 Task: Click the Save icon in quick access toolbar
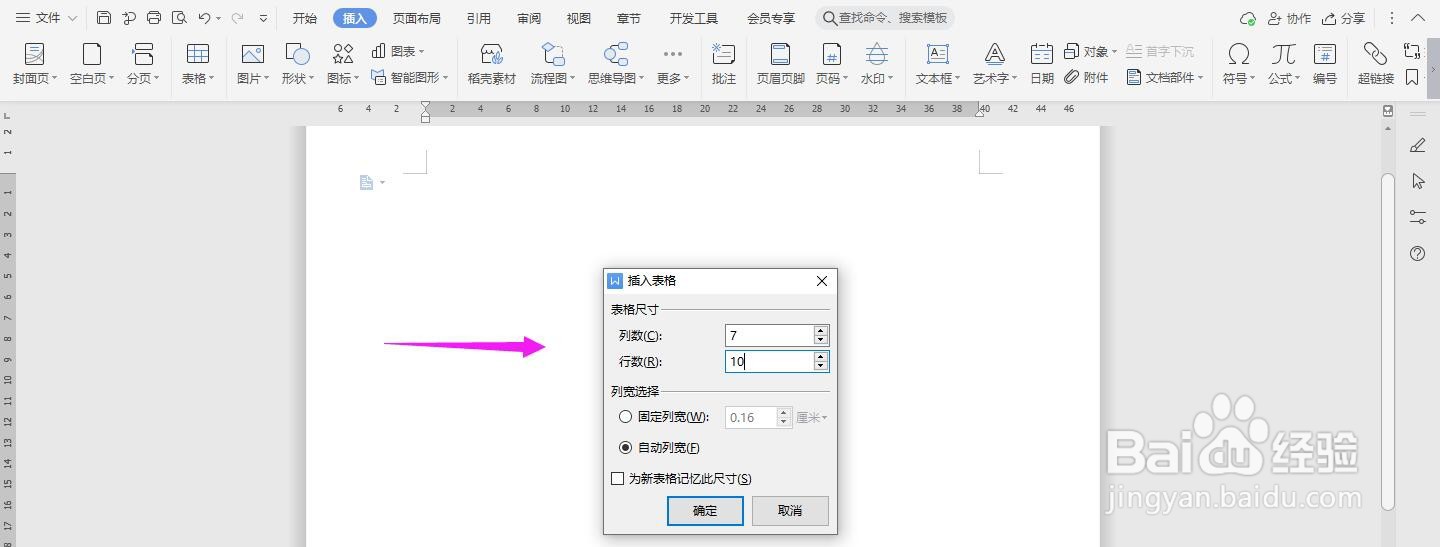coord(104,18)
